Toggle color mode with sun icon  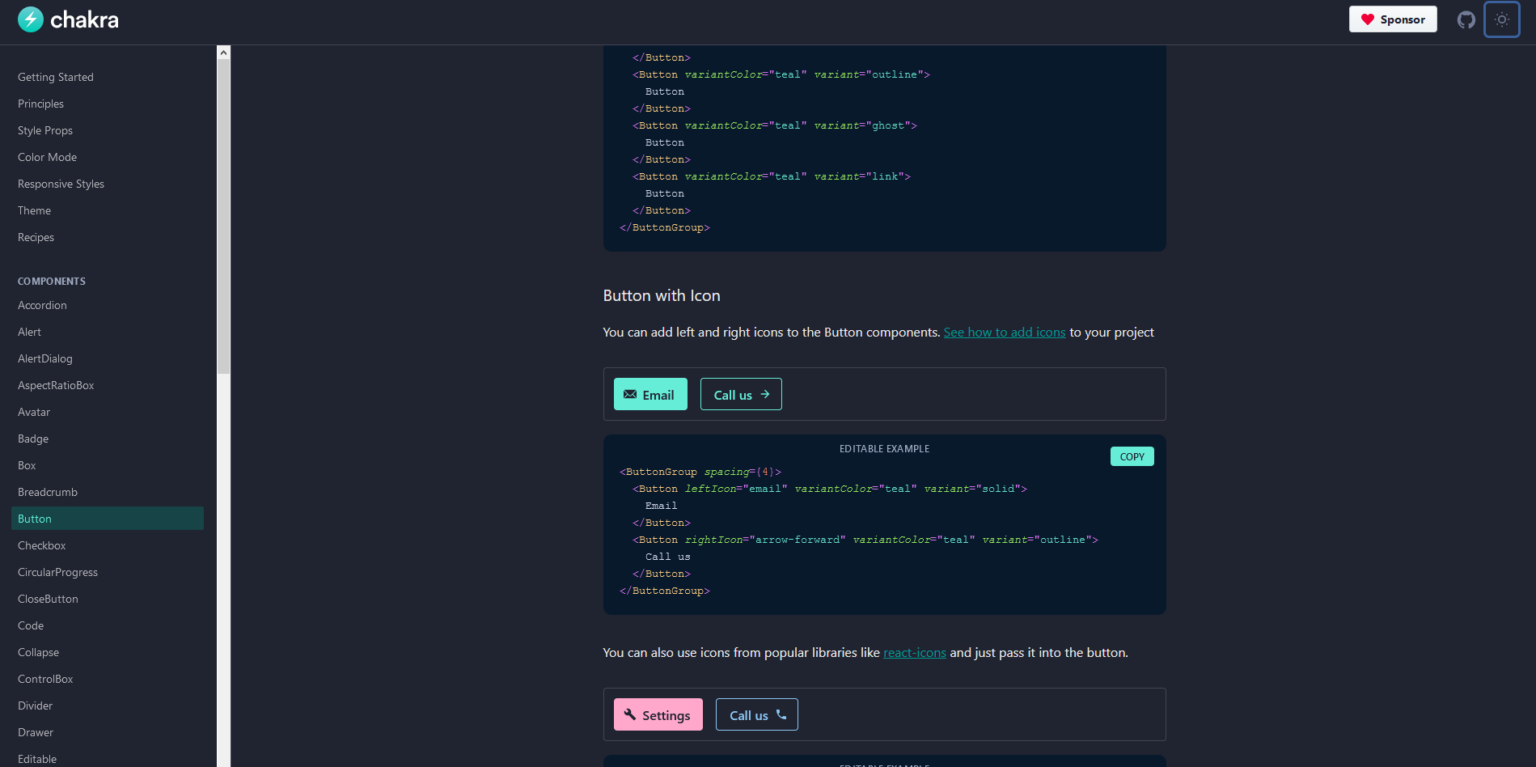(x=1502, y=20)
